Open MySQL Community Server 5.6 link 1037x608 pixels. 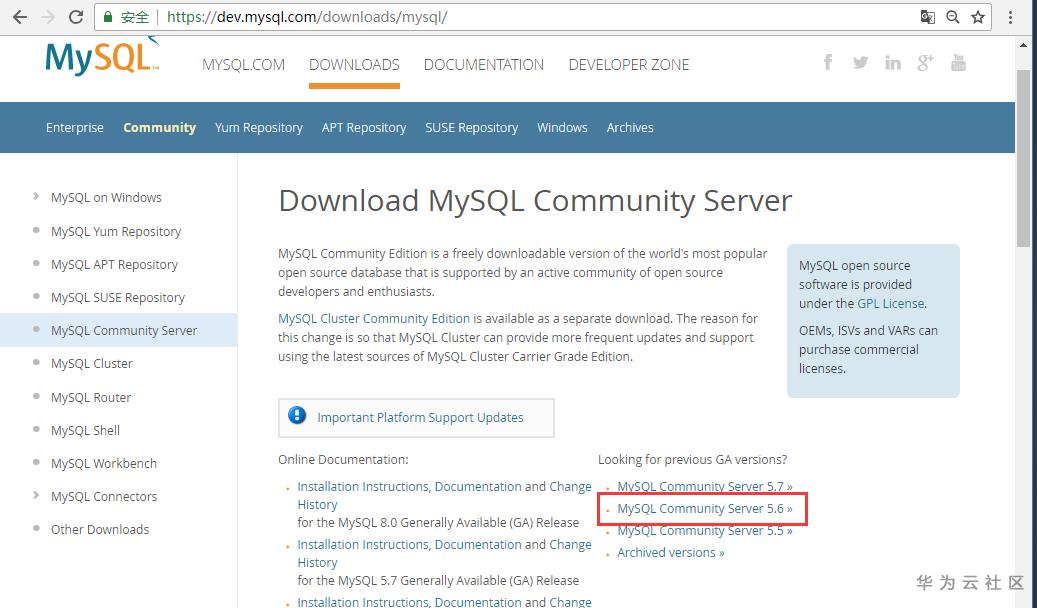tap(704, 509)
